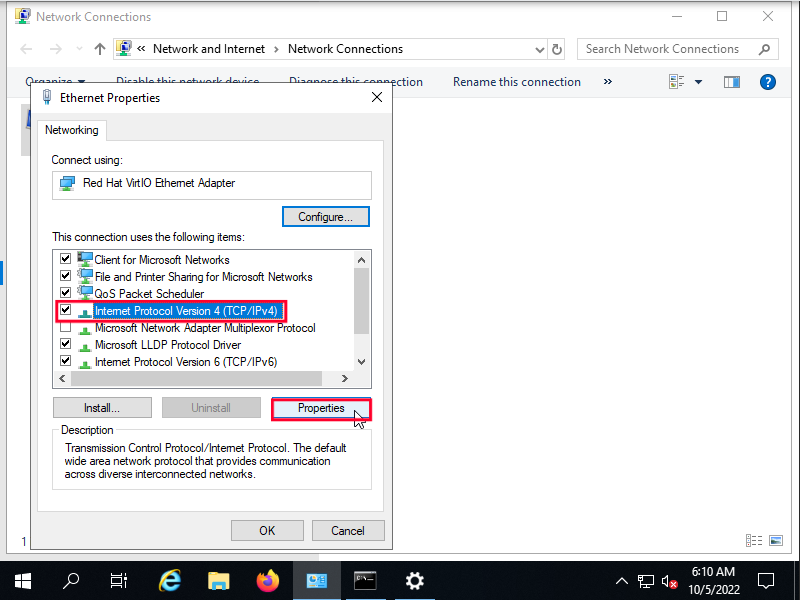Click vertical scrollbar thumb in items list
This screenshot has height=600, width=800.
point(361,301)
